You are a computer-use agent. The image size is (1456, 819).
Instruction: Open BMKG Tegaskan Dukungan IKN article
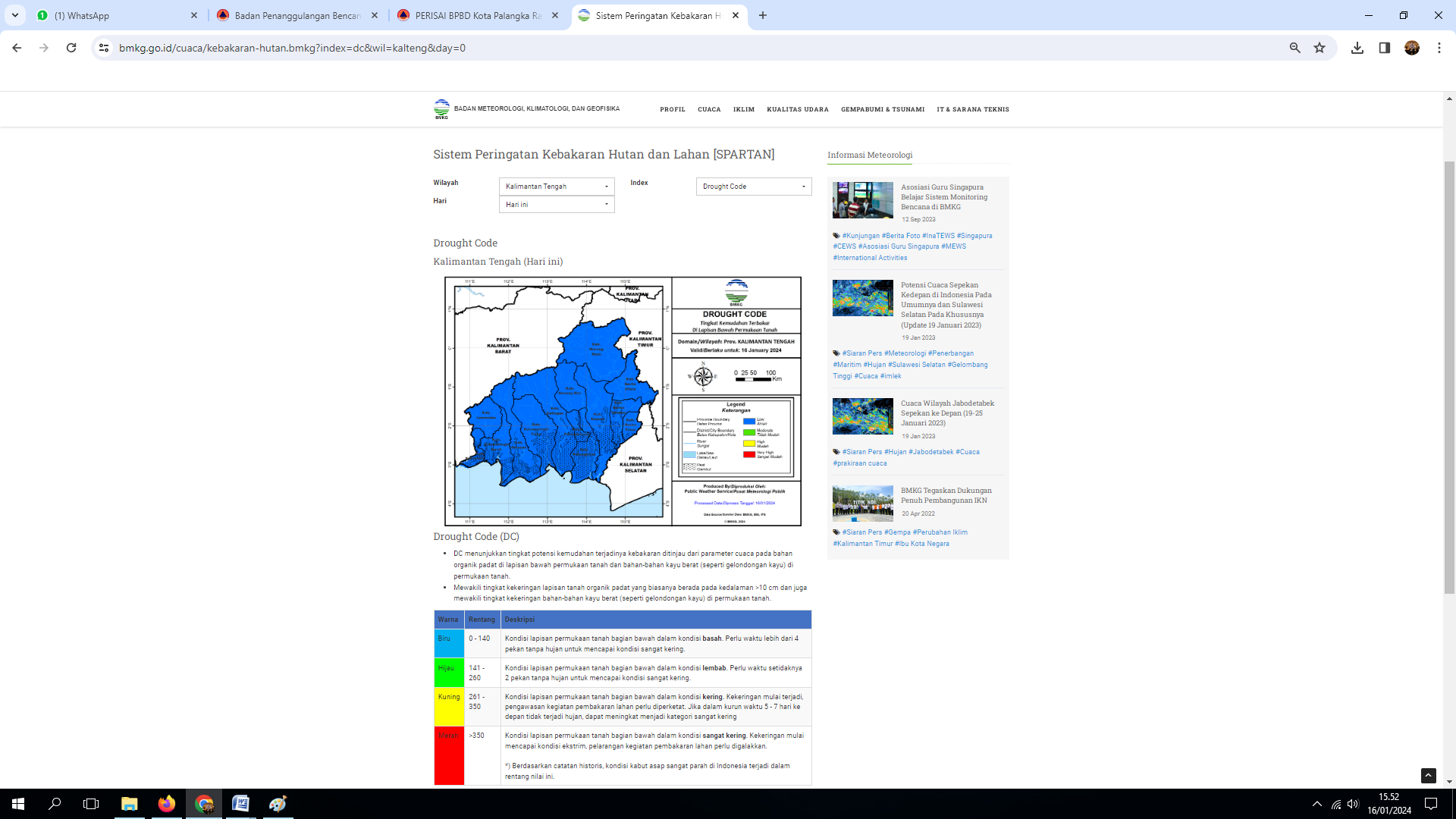pyautogui.click(x=946, y=495)
